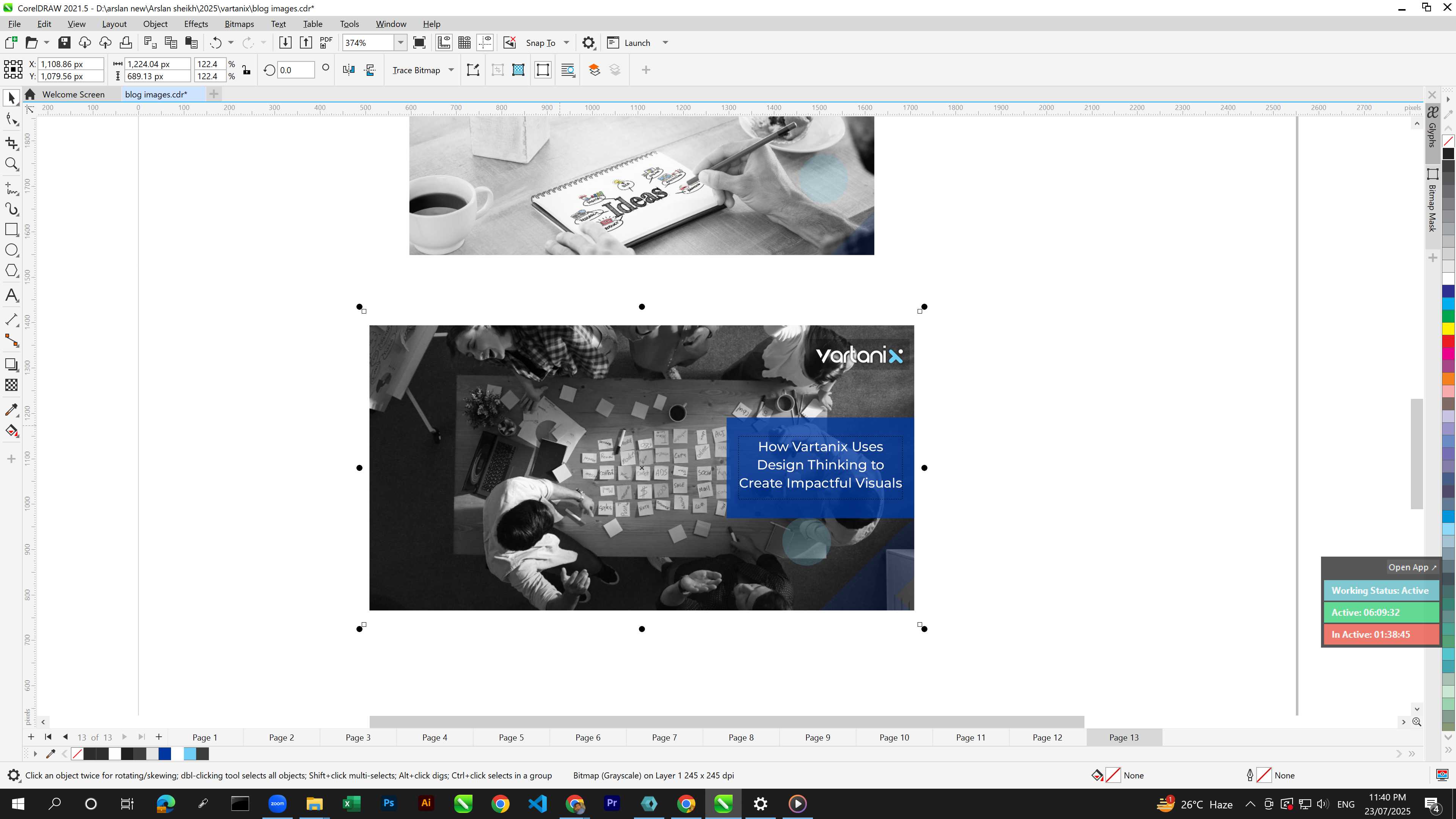Toggle the Lock ratio padlock

click(246, 70)
